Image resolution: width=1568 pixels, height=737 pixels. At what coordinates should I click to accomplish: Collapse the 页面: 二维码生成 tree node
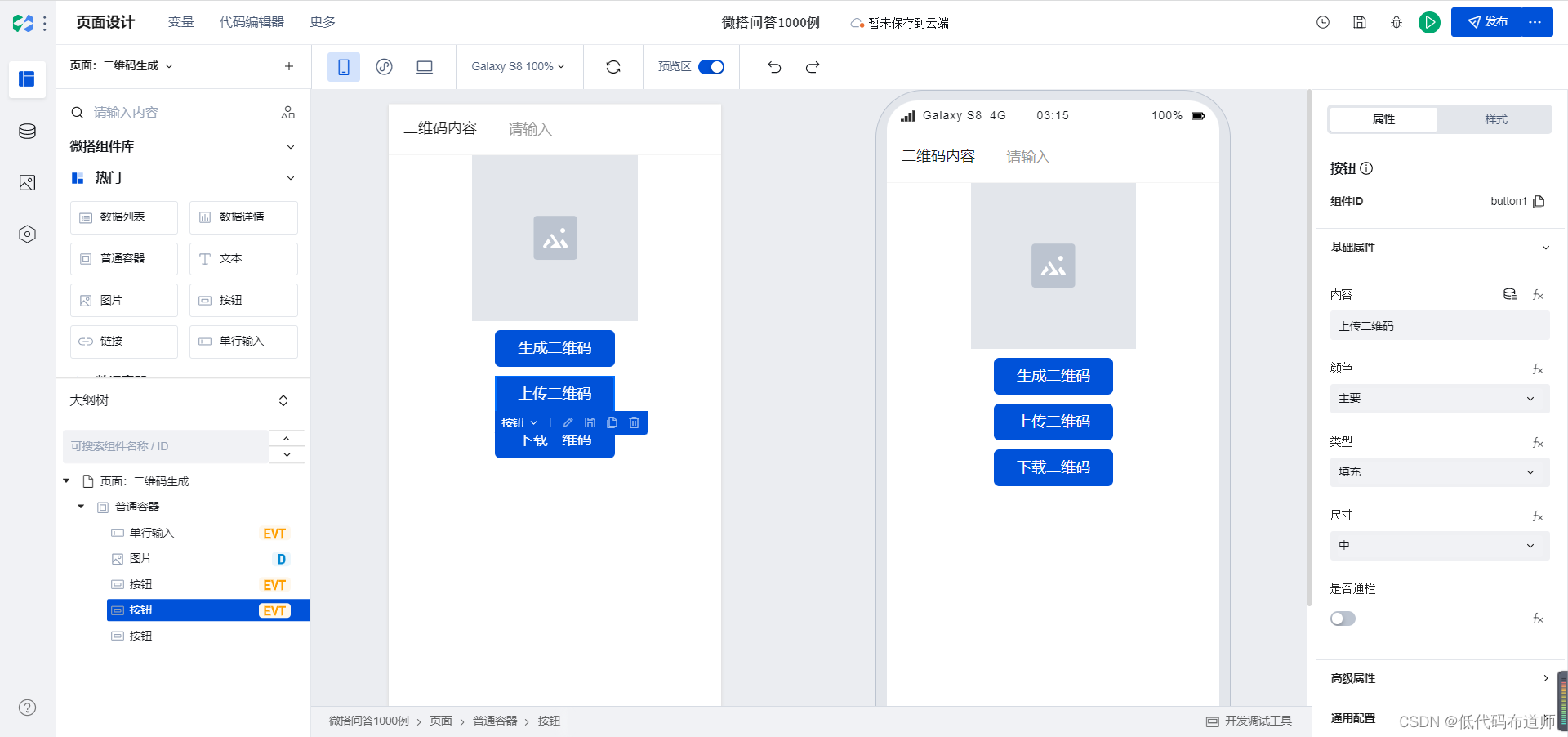tap(67, 481)
